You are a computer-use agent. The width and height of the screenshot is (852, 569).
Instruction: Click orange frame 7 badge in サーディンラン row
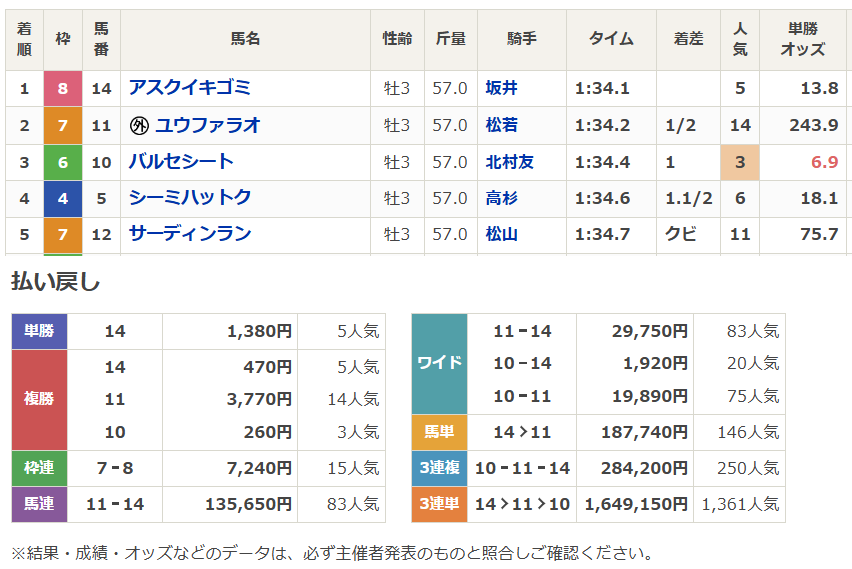(63, 235)
